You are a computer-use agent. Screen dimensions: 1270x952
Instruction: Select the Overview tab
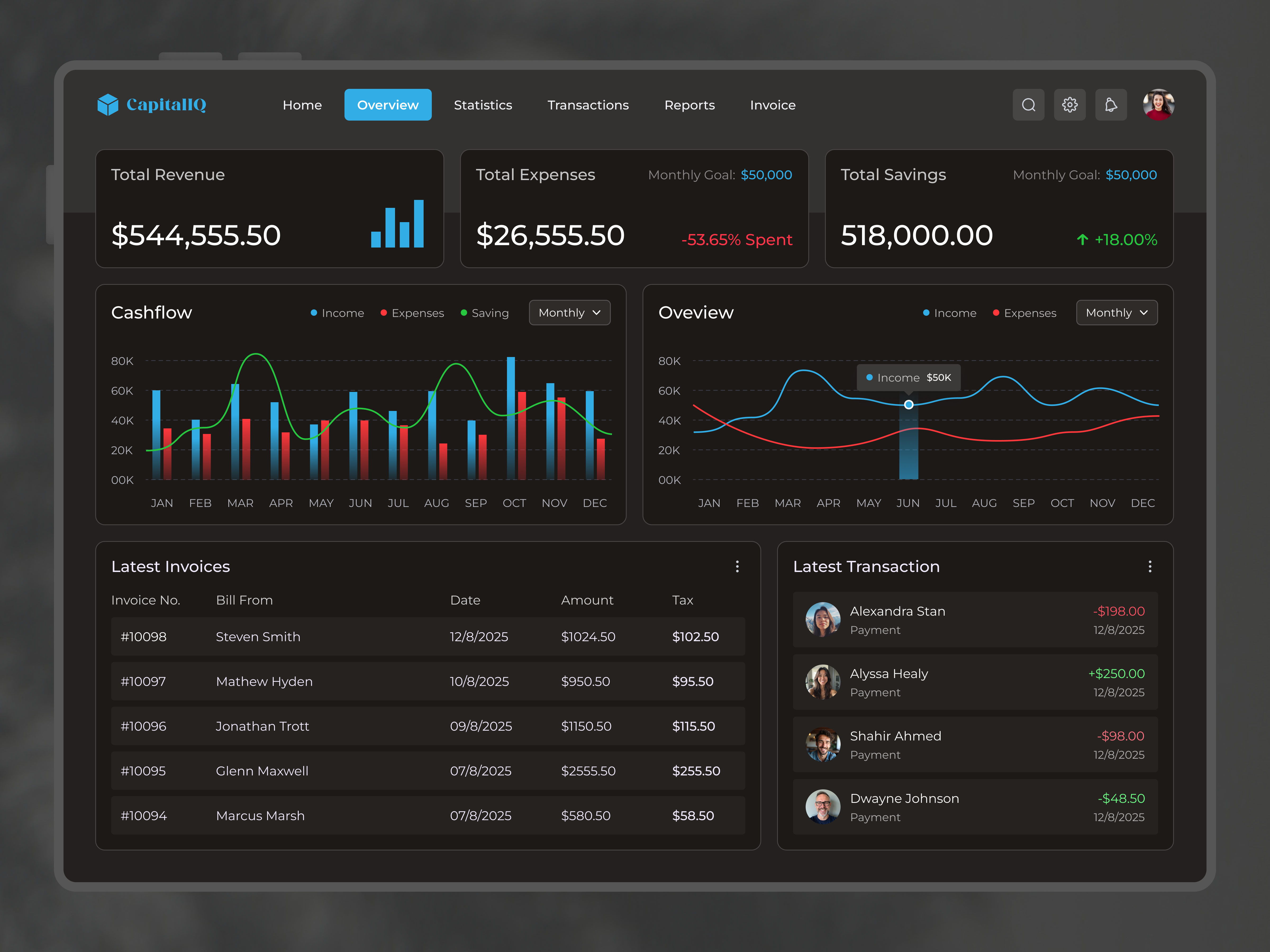(388, 105)
